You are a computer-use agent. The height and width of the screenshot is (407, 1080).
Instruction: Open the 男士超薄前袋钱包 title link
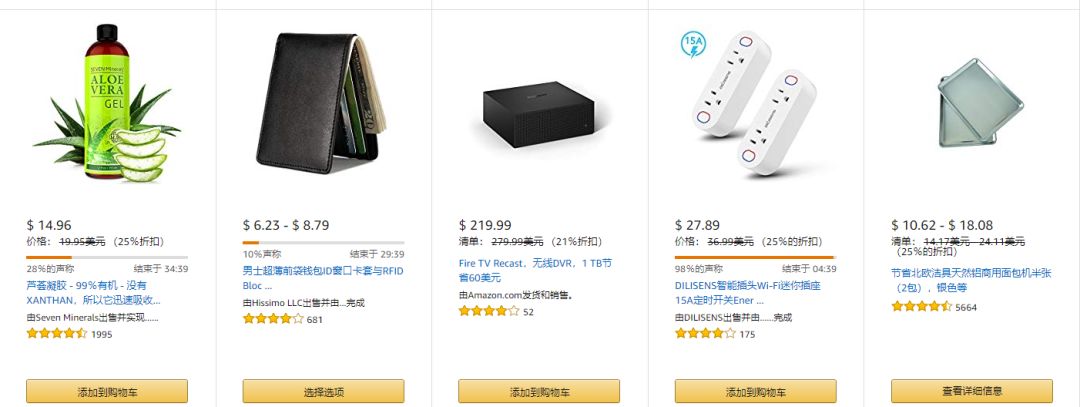click(323, 277)
